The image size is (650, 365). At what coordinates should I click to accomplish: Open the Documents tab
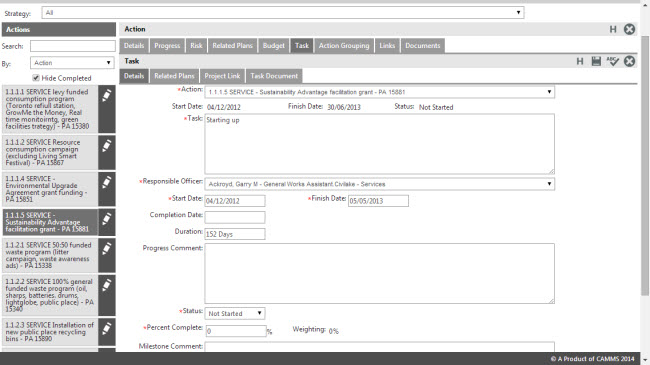click(422, 46)
